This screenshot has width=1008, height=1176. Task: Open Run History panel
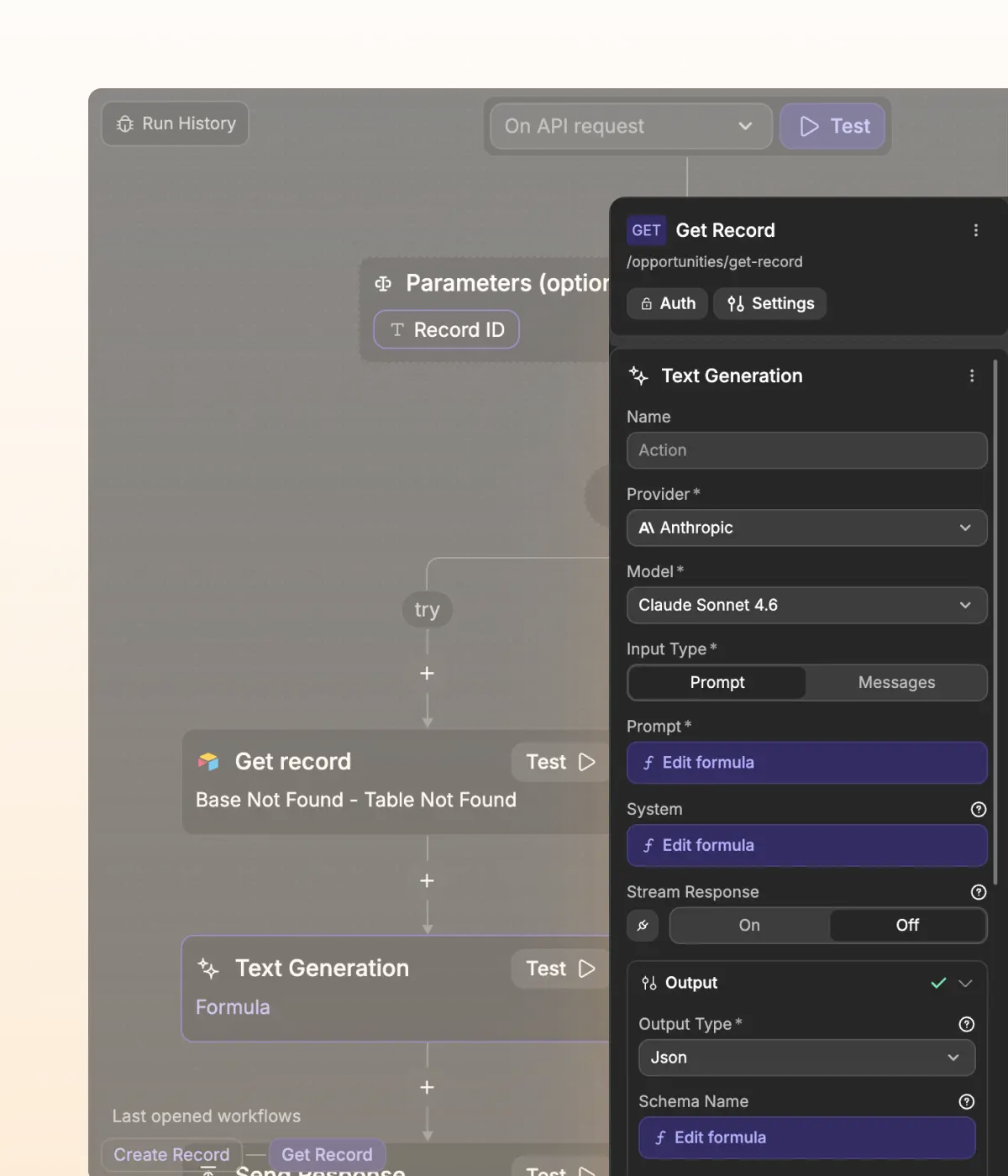[176, 123]
